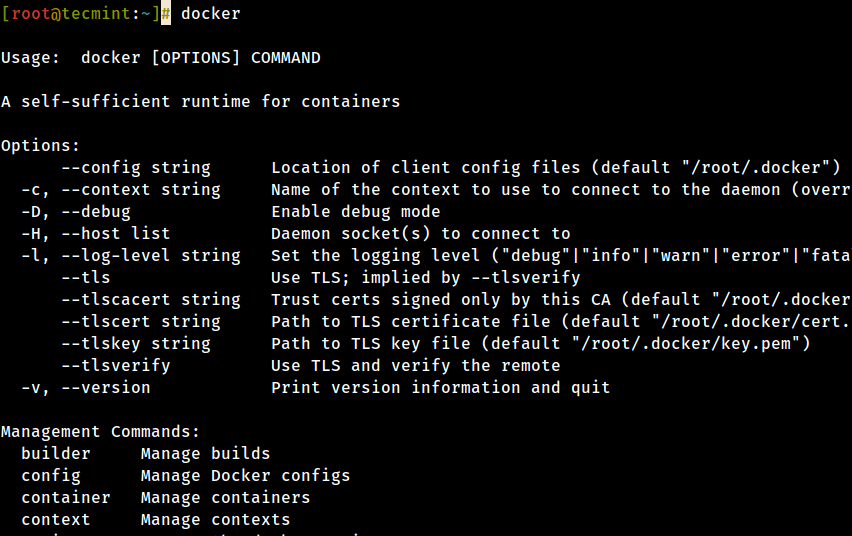Viewport: 852px width, 536px height.
Task: Click the --version option flag
Action: [106, 388]
